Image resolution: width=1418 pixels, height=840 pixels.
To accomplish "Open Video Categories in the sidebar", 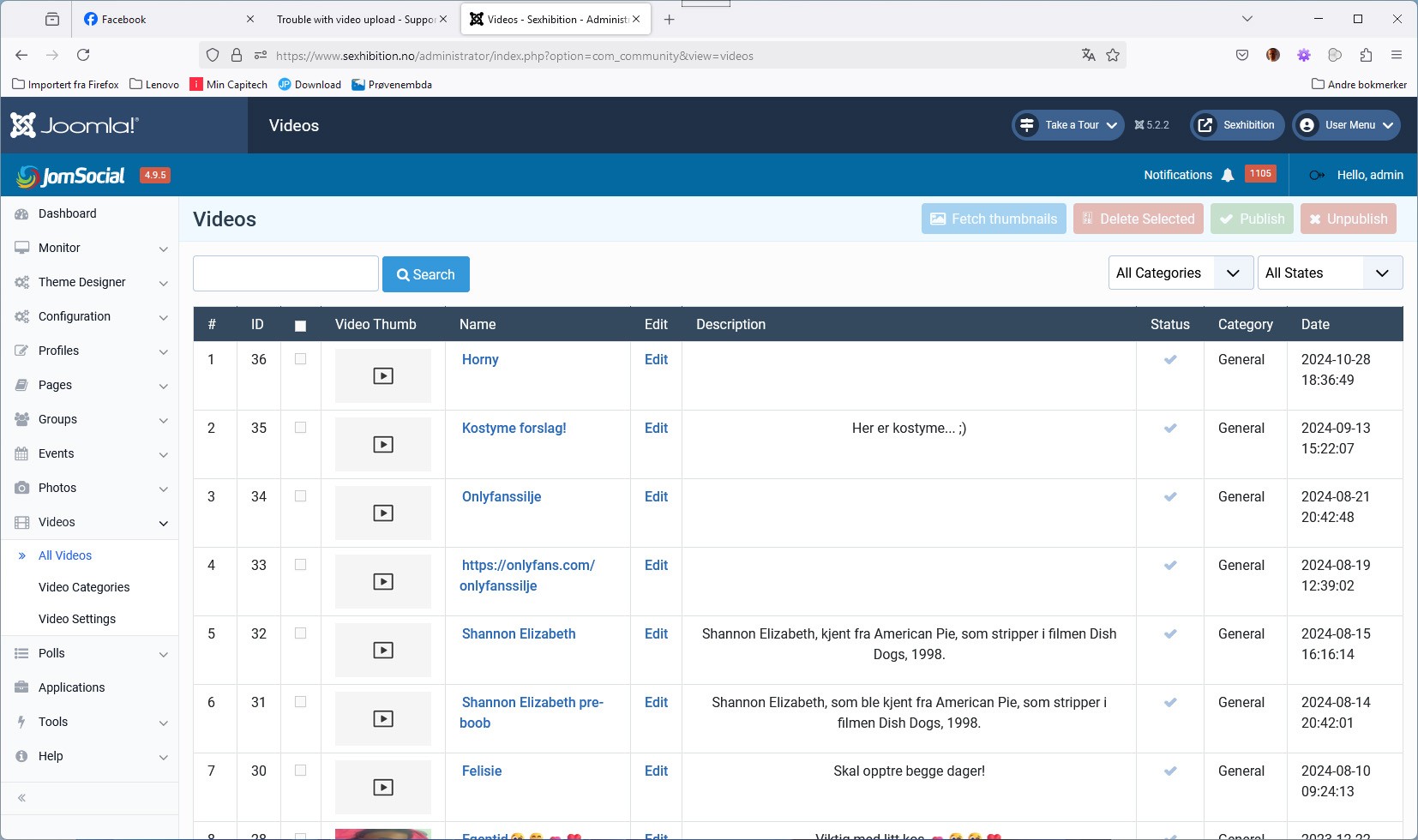I will tap(84, 587).
